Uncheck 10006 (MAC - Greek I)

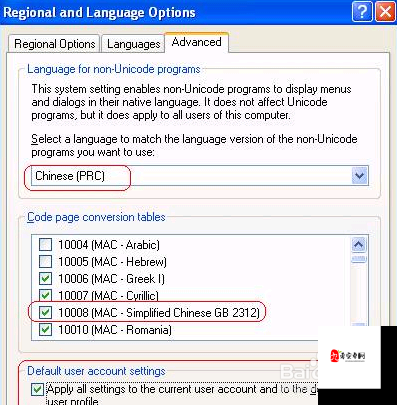pyautogui.click(x=45, y=279)
